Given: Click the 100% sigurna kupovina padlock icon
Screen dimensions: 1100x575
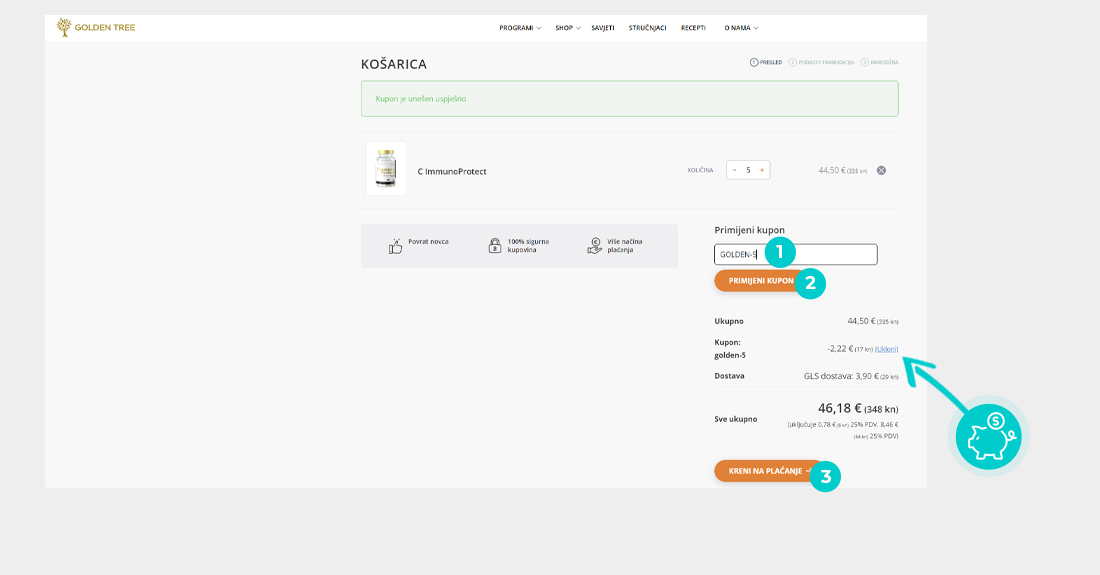Looking at the screenshot, I should (x=494, y=246).
